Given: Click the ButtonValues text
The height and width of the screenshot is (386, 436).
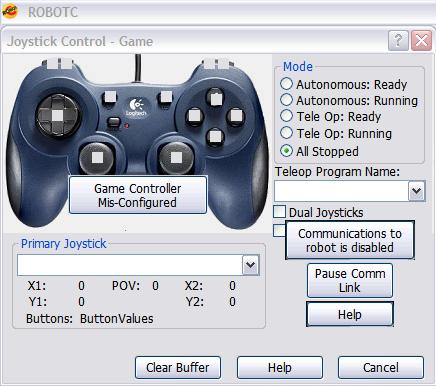Looking at the screenshot, I should point(117,319).
